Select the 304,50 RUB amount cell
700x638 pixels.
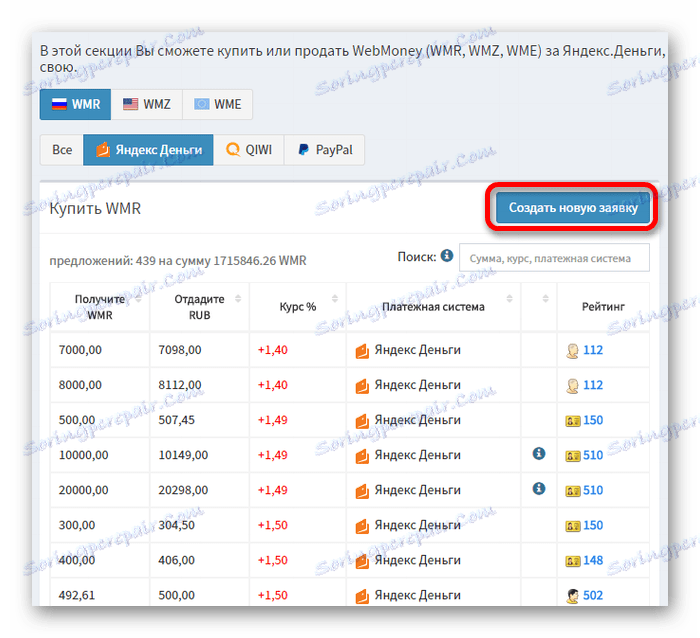(199, 525)
